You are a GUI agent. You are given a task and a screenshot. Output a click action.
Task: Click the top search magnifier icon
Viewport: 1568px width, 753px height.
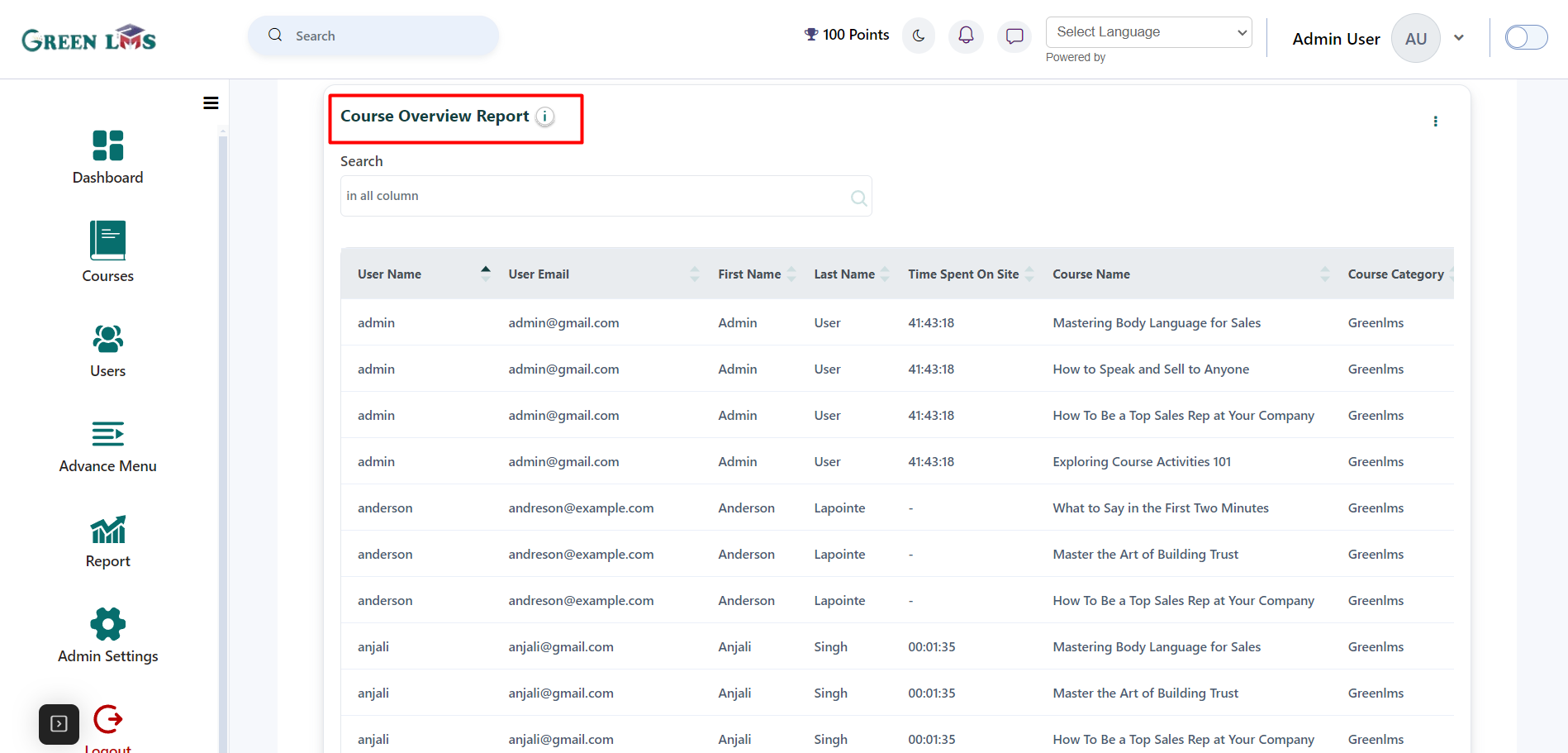point(275,35)
